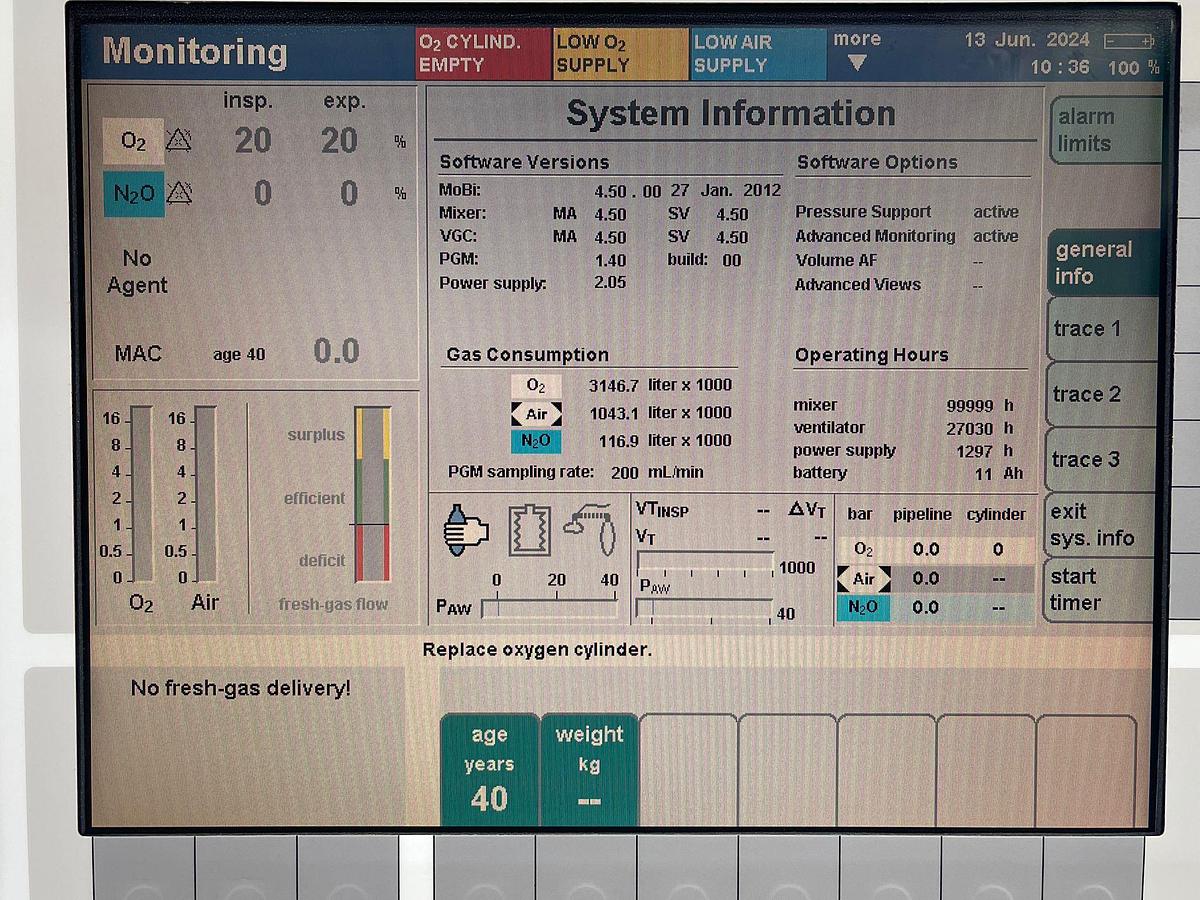The width and height of the screenshot is (1200, 900).
Task: Click the 10:36 clock display
Action: click(x=1060, y=67)
